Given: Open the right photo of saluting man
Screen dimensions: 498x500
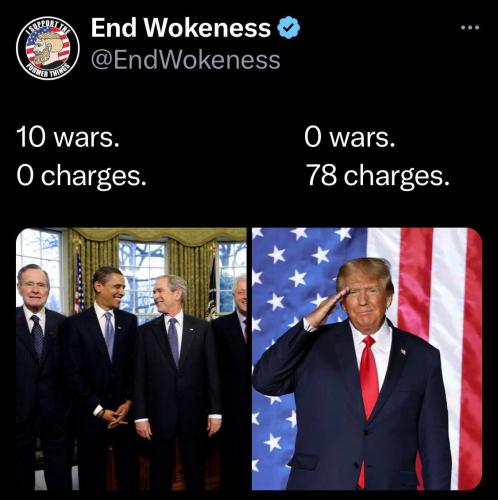Looking at the screenshot, I should coord(367,359).
